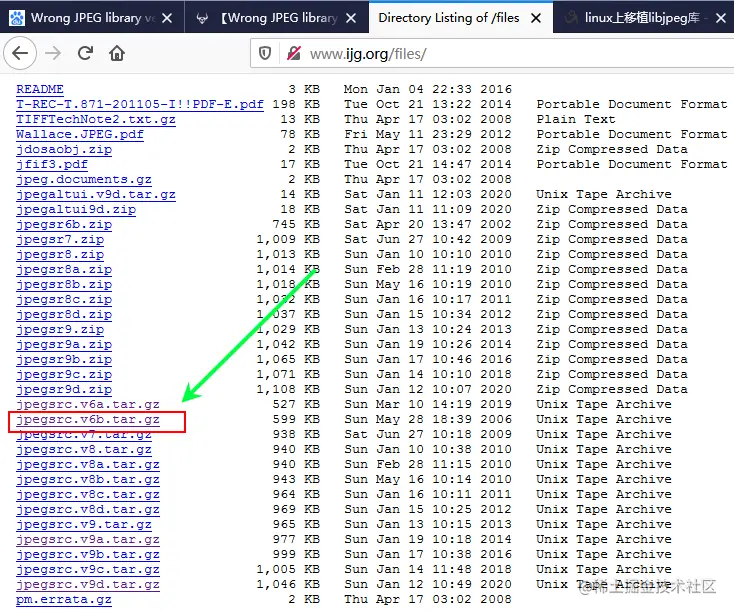Image resolution: width=734 pixels, height=613 pixels.
Task: Click the insecure connection padlock icon
Action: tap(294, 53)
